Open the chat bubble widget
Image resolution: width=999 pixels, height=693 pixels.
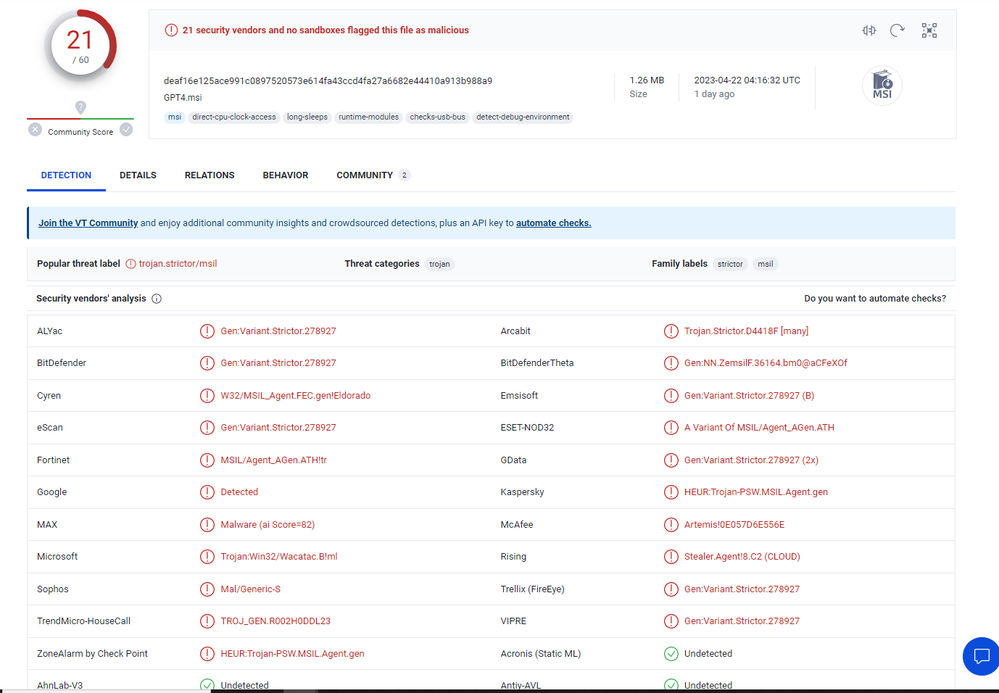click(x=982, y=655)
